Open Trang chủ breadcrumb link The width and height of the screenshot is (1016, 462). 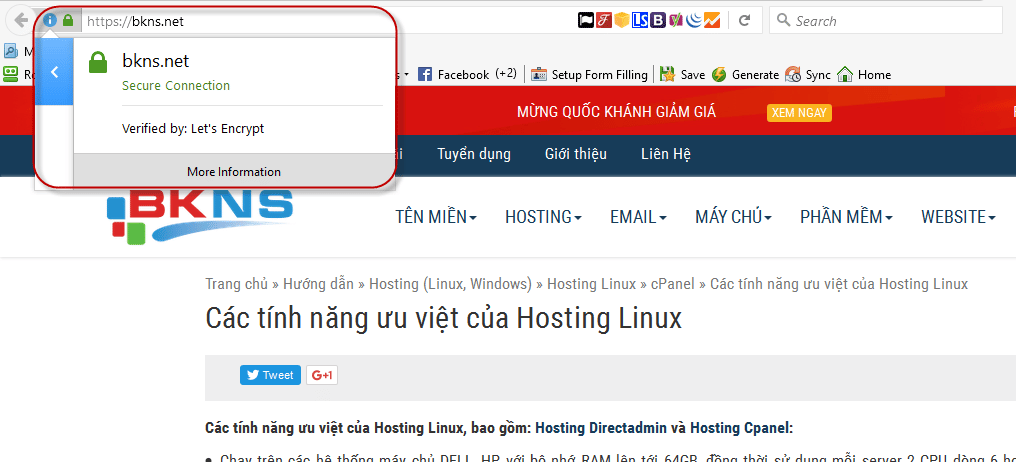pos(237,284)
